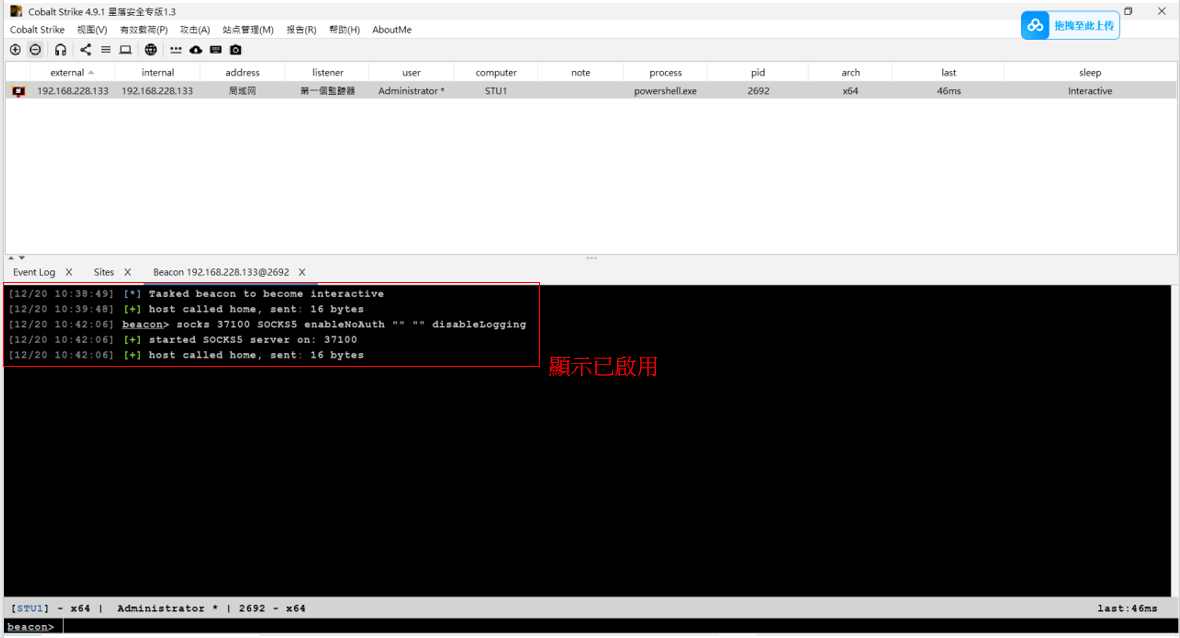This screenshot has height=638, width=1180.
Task: Select the powershell.exe process cell
Action: click(665, 91)
